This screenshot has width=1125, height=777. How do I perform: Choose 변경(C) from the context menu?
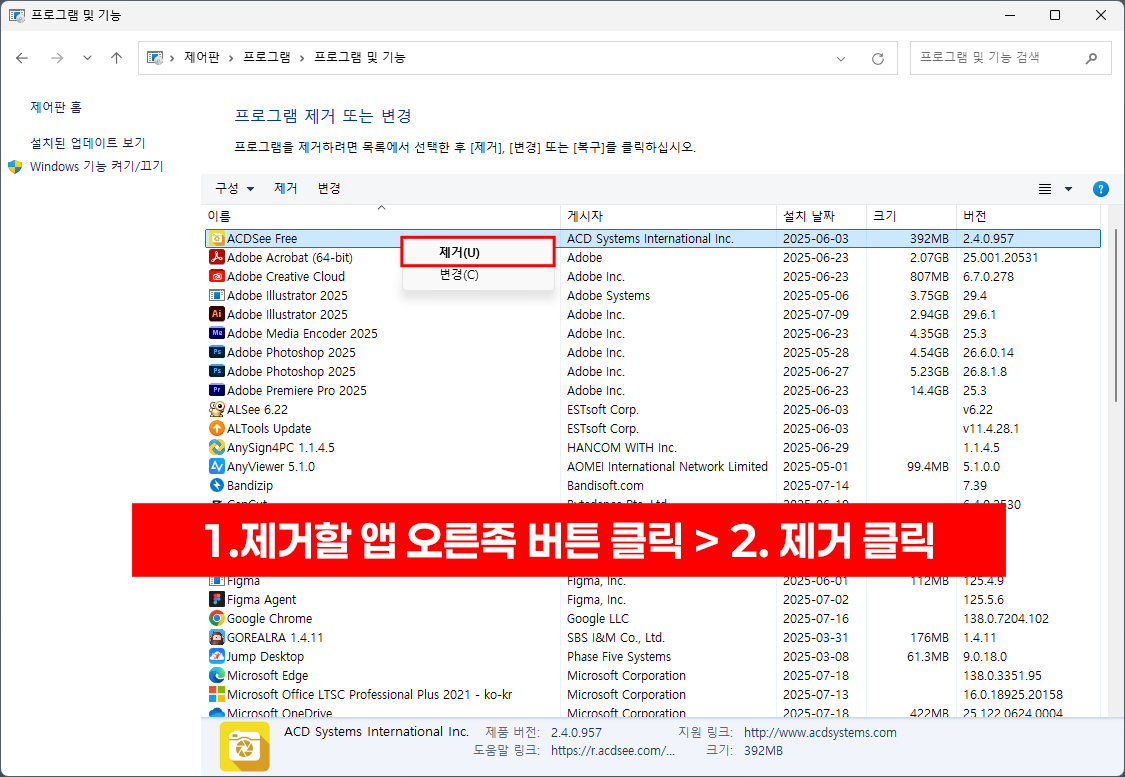[x=478, y=275]
